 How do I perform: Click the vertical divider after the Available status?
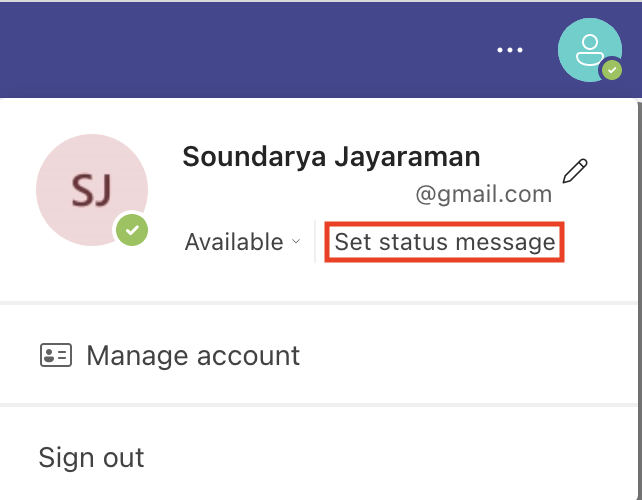pyautogui.click(x=315, y=242)
